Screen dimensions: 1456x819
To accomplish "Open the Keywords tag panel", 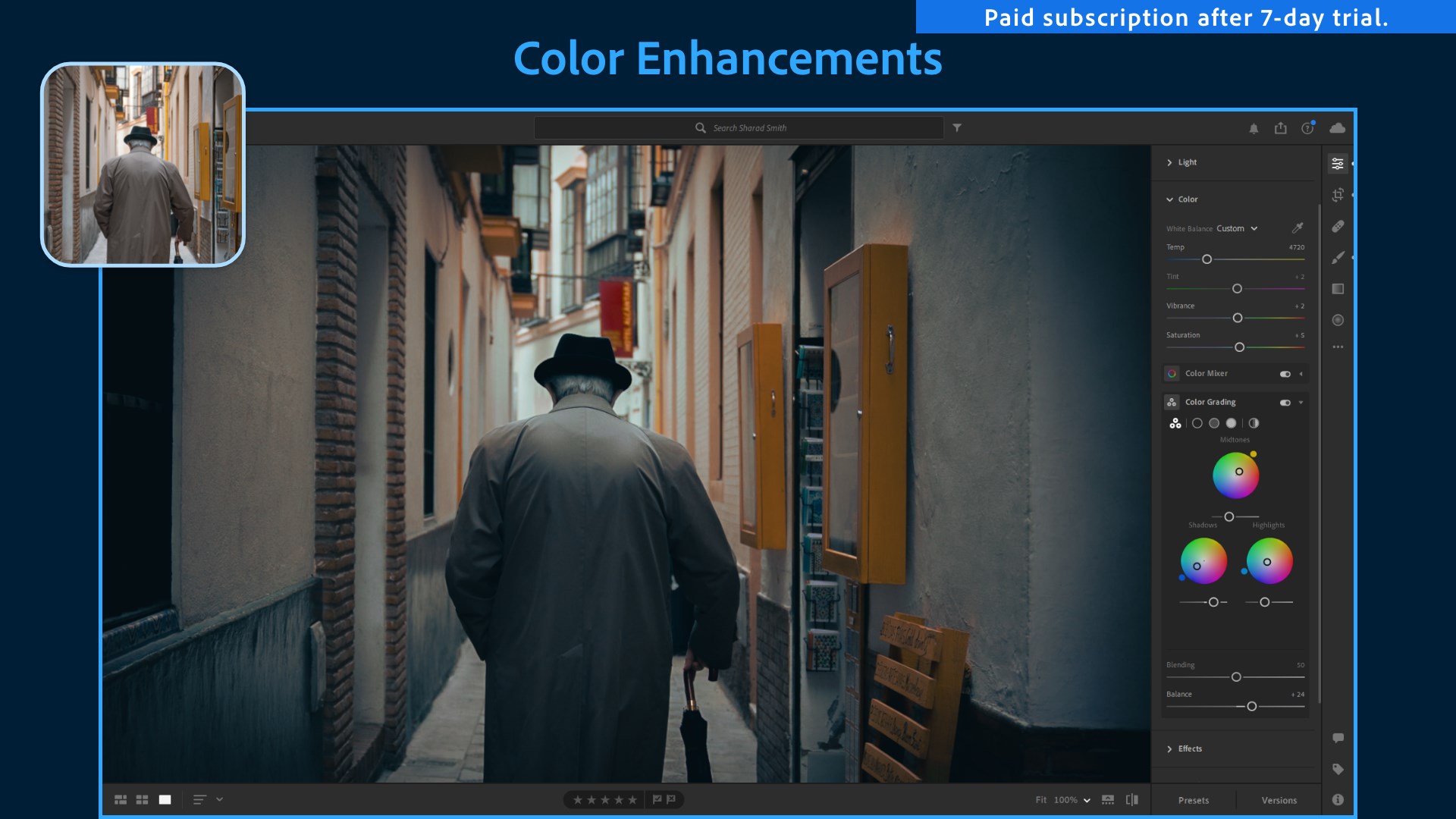I will [x=1338, y=769].
